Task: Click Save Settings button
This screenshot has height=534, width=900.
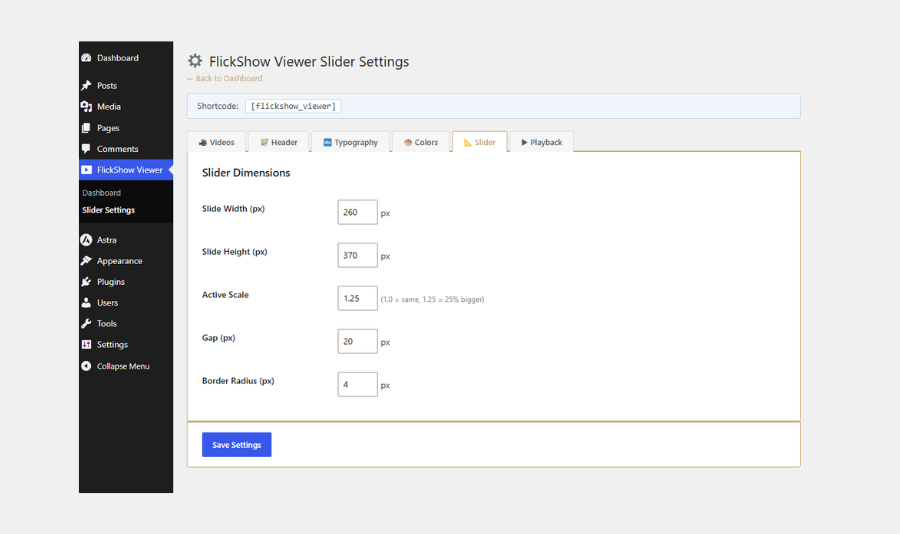Action: tap(236, 444)
